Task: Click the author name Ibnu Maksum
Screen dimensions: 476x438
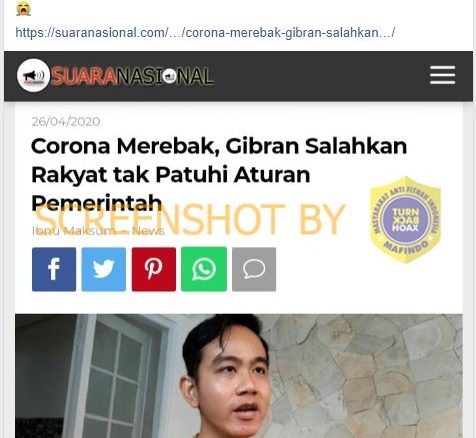Action: 73,231
